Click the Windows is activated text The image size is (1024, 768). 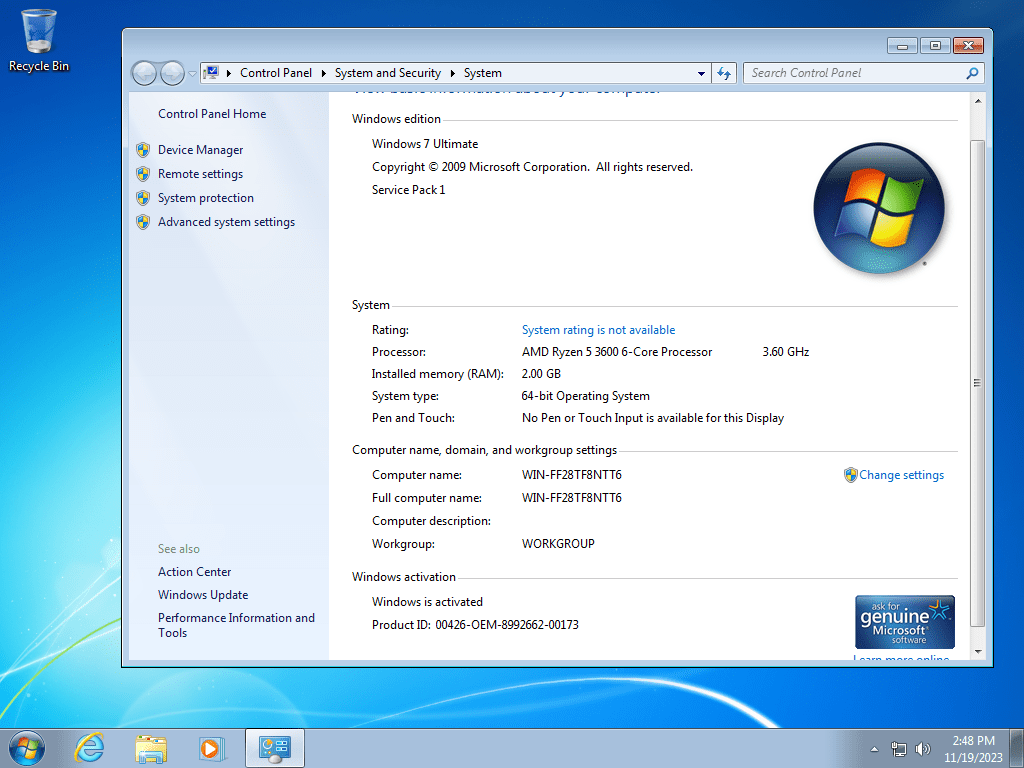[x=427, y=602]
